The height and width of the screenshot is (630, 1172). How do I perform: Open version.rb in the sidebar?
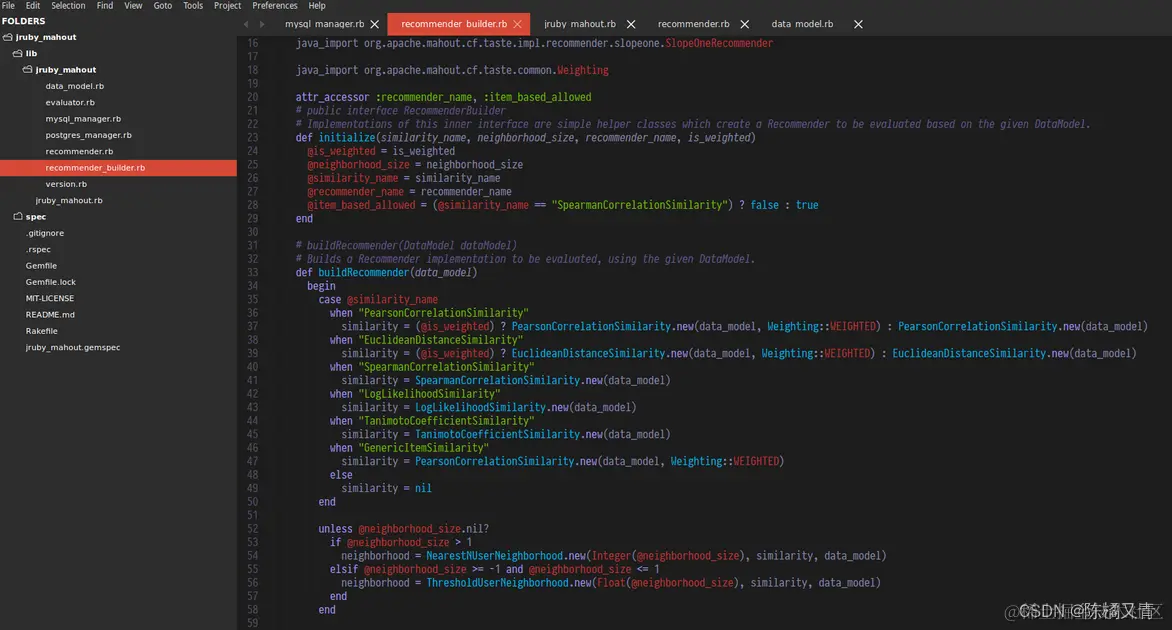pyautogui.click(x=66, y=184)
